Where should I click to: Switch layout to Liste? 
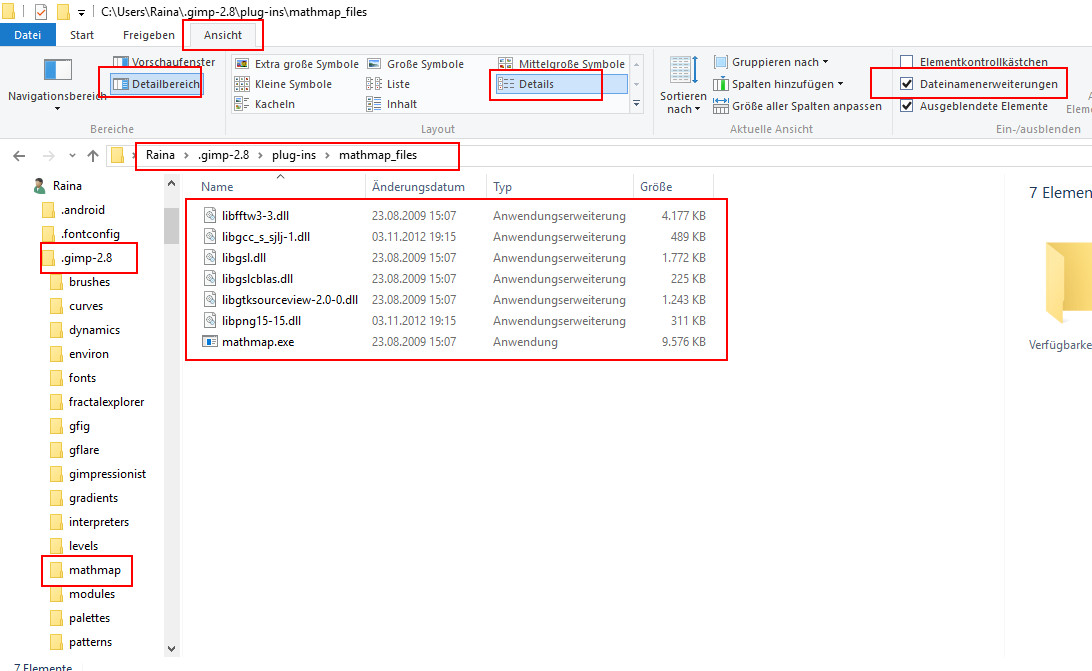click(x=388, y=84)
